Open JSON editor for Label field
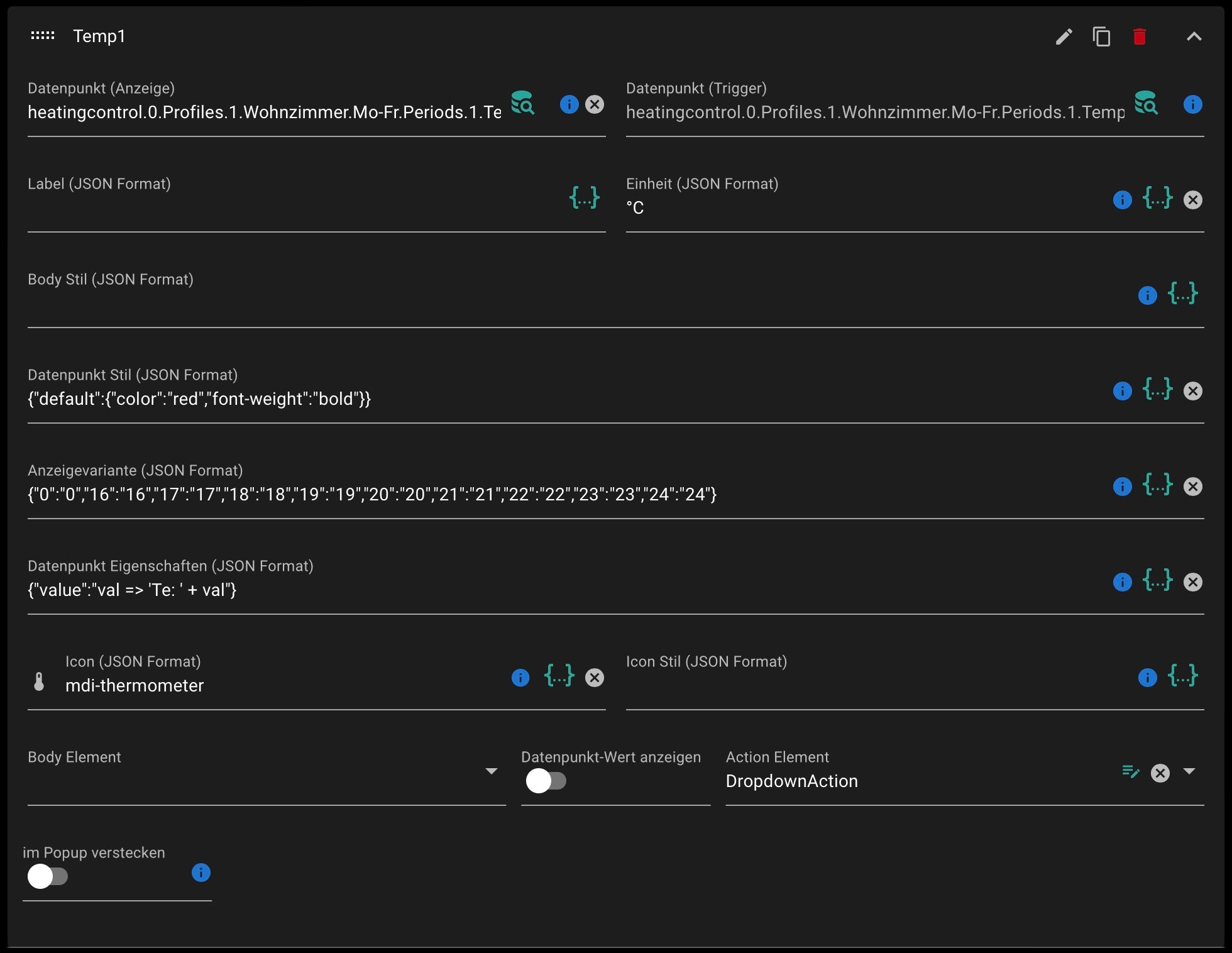This screenshot has height=953, width=1232. click(584, 198)
